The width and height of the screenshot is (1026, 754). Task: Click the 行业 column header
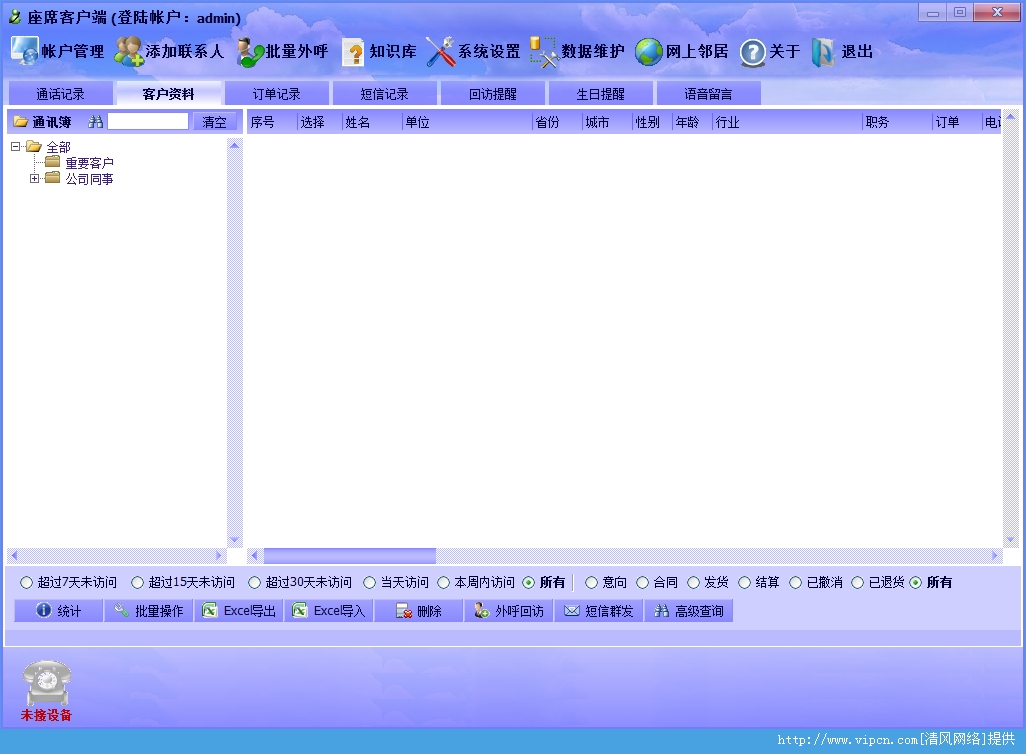787,122
